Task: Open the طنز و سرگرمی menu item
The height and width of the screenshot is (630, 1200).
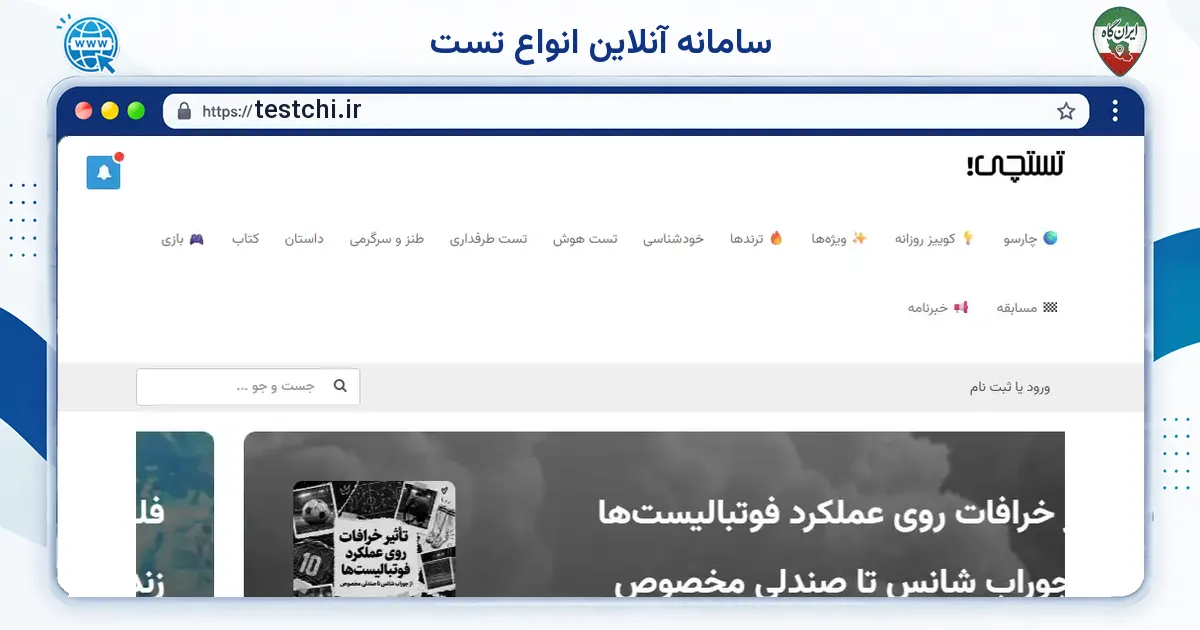Action: point(386,239)
